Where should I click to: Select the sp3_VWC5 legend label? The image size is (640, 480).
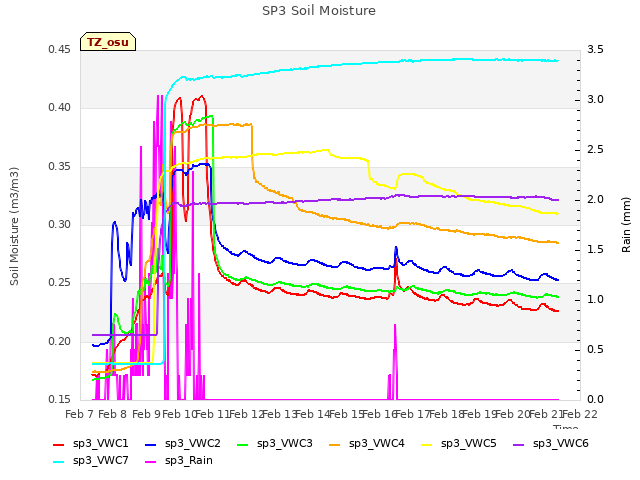click(469, 444)
